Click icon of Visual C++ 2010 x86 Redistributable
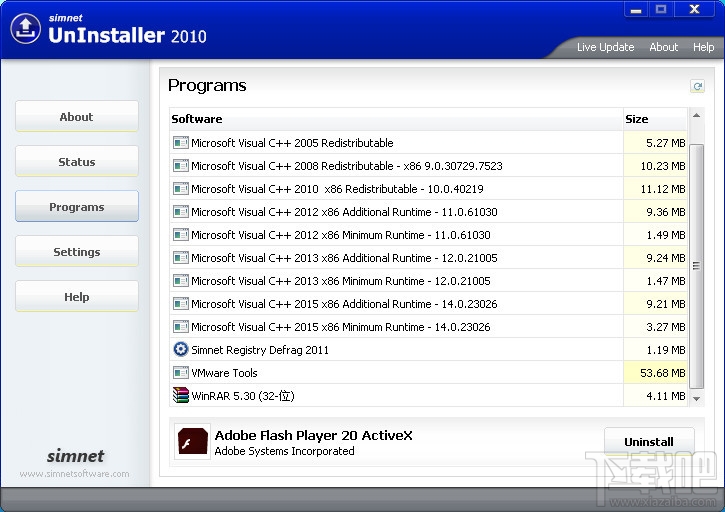Viewport: 725px width, 512px height. [x=181, y=189]
